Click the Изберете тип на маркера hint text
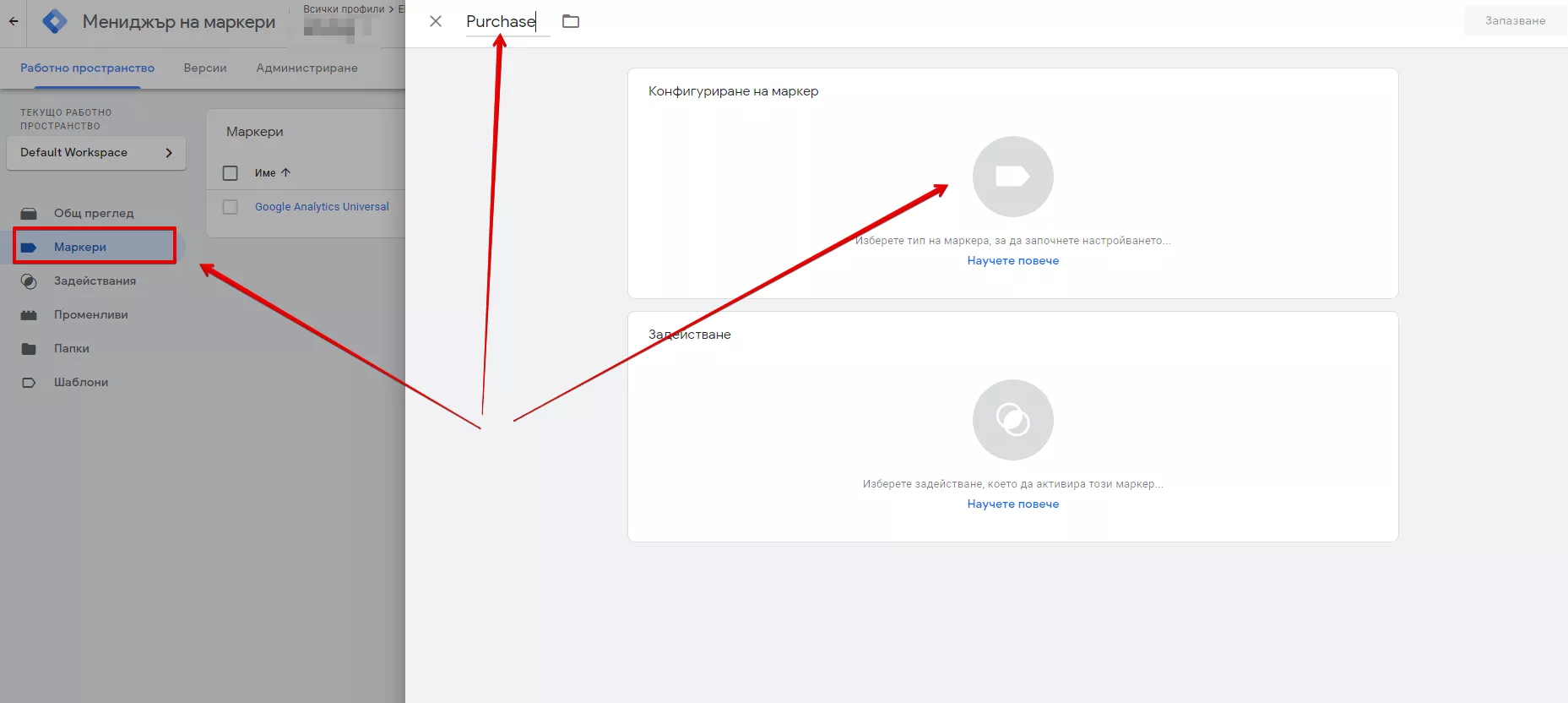1568x703 pixels. (x=1013, y=241)
